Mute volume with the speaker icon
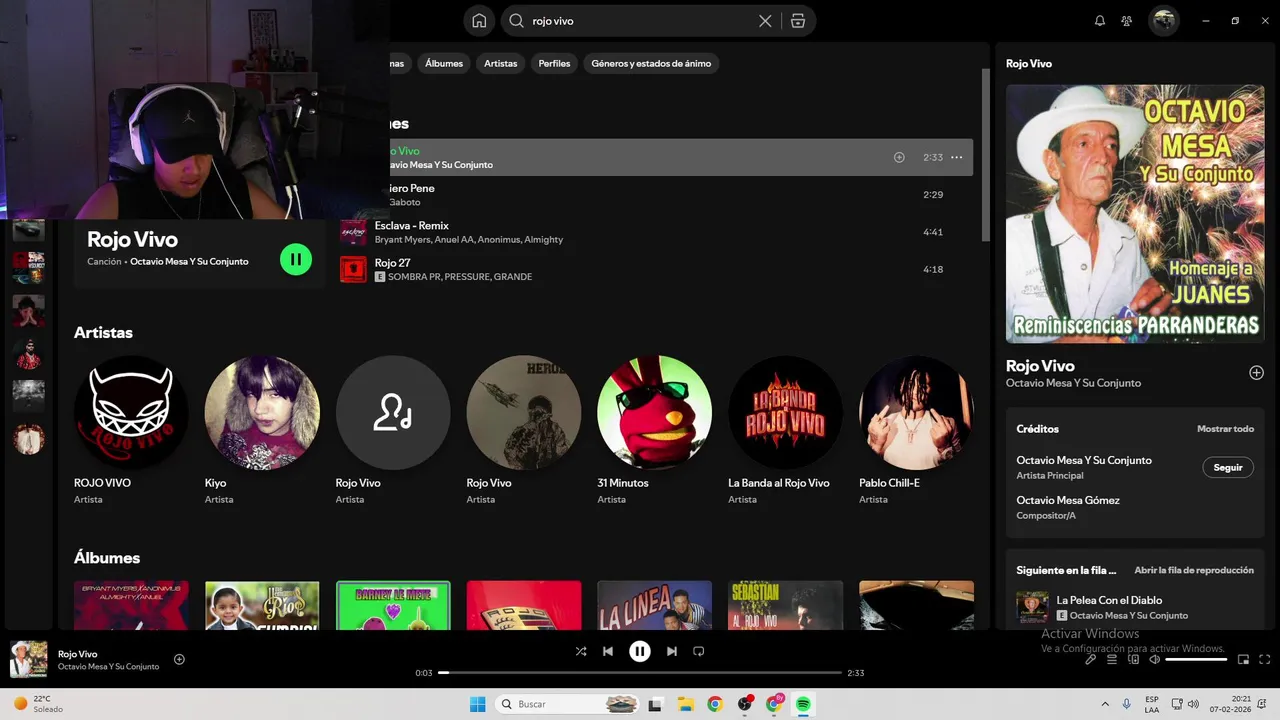1280x720 pixels. pos(1155,659)
